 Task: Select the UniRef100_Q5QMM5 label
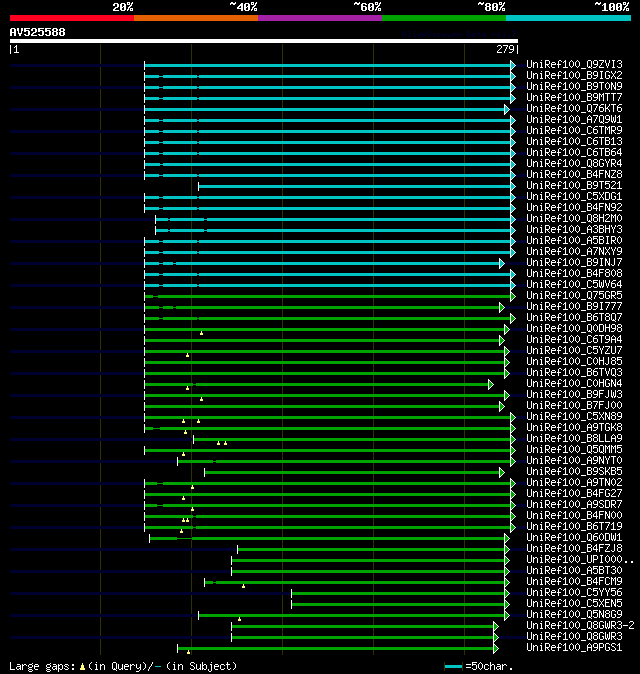(x=574, y=450)
